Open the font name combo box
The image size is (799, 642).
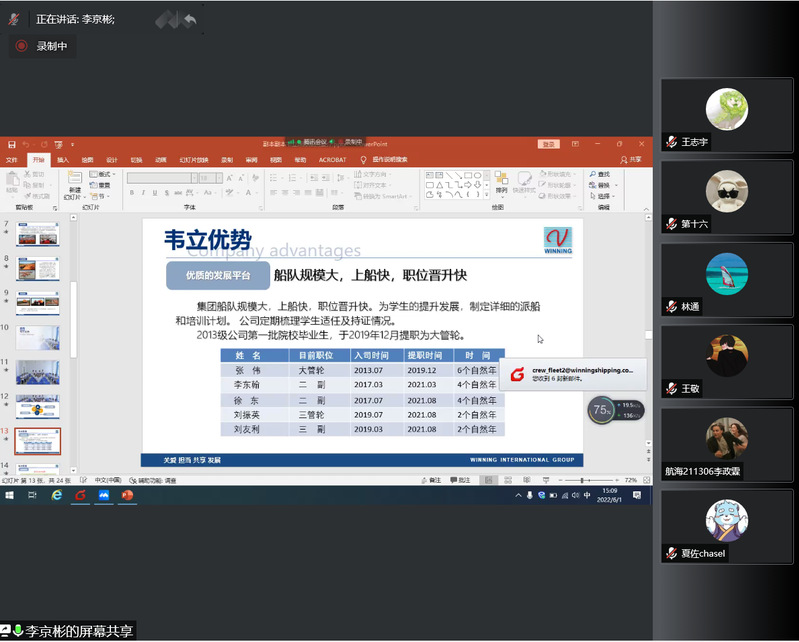(x=162, y=178)
